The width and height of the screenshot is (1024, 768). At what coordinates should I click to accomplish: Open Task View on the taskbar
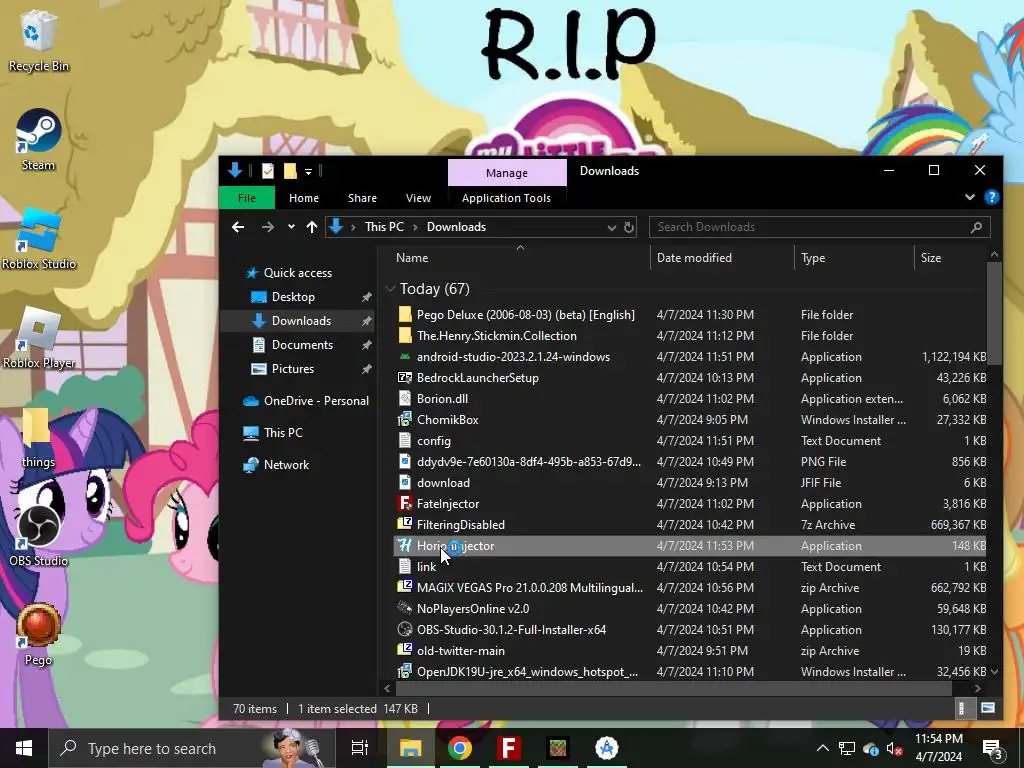click(x=360, y=748)
